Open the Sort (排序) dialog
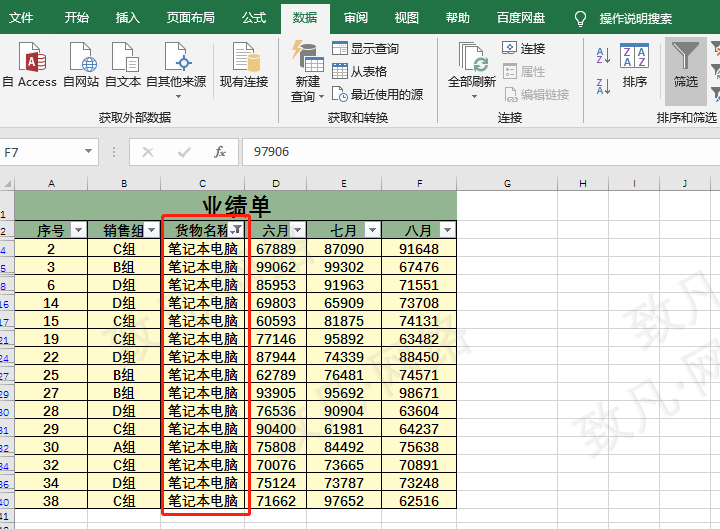The image size is (720, 529). (x=635, y=65)
